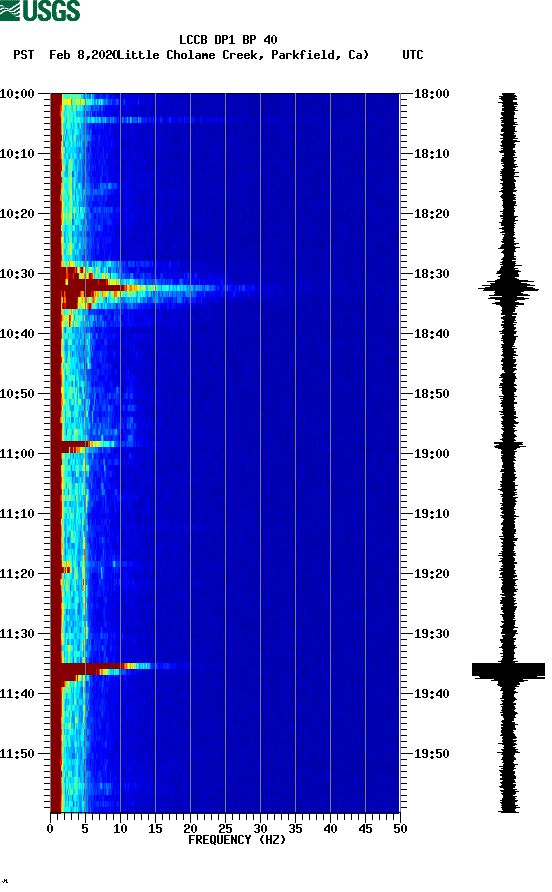Click the 19:00 UTC time label
Viewport: 552px width, 892px height.
coord(432,454)
